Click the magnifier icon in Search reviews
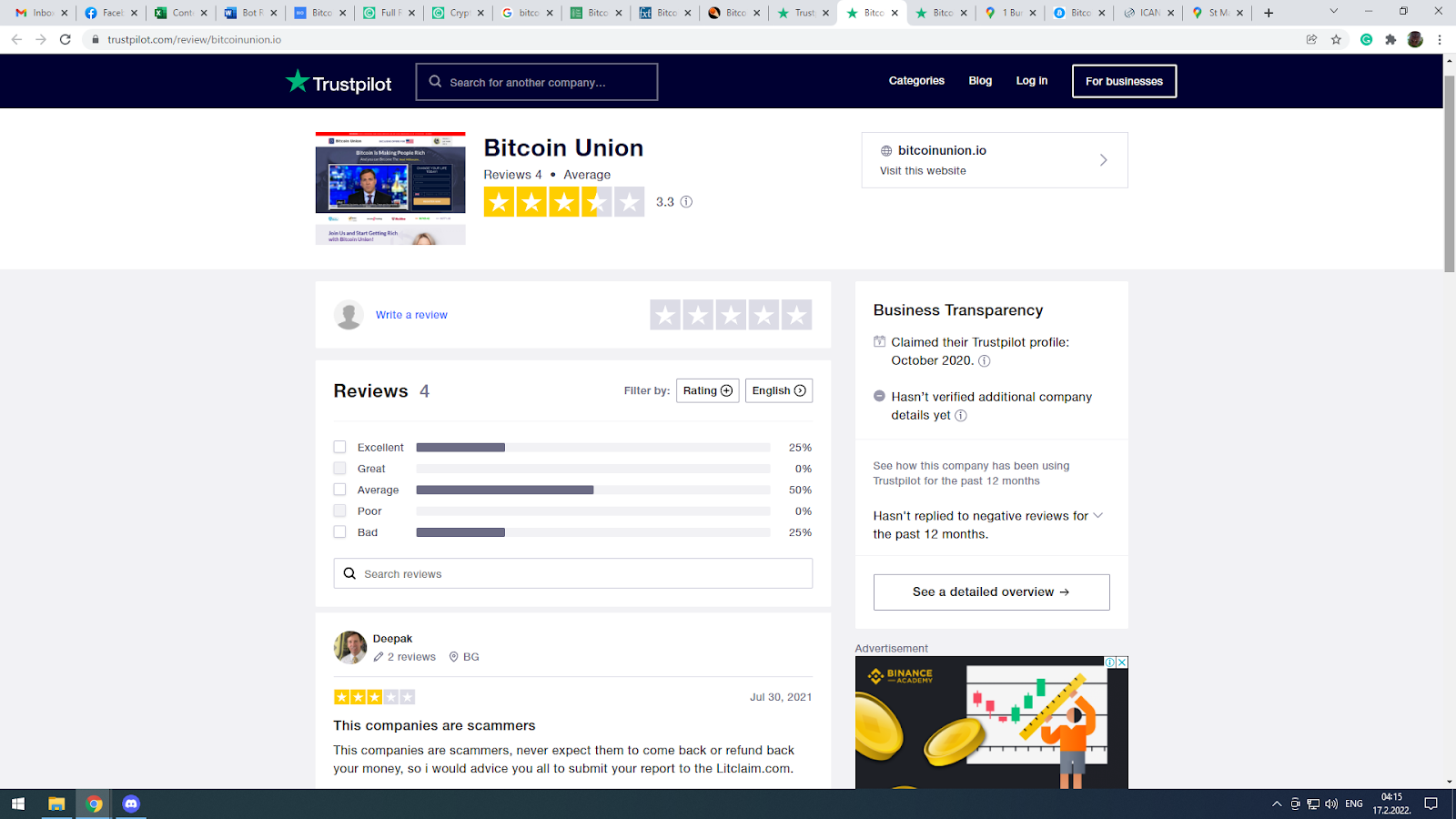The height and width of the screenshot is (819, 1456). pos(349,573)
